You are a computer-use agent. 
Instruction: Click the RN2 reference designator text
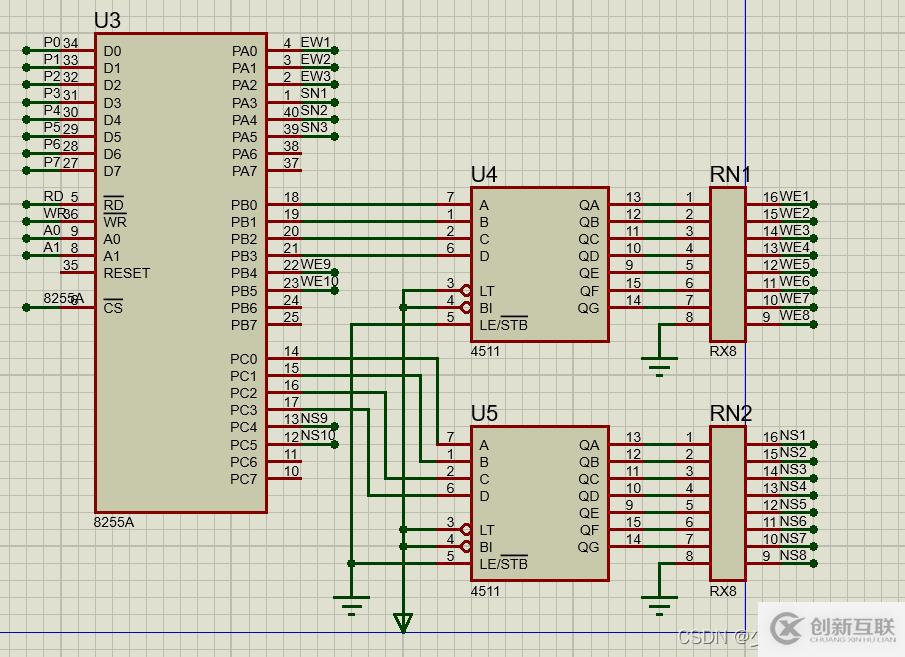(x=731, y=413)
